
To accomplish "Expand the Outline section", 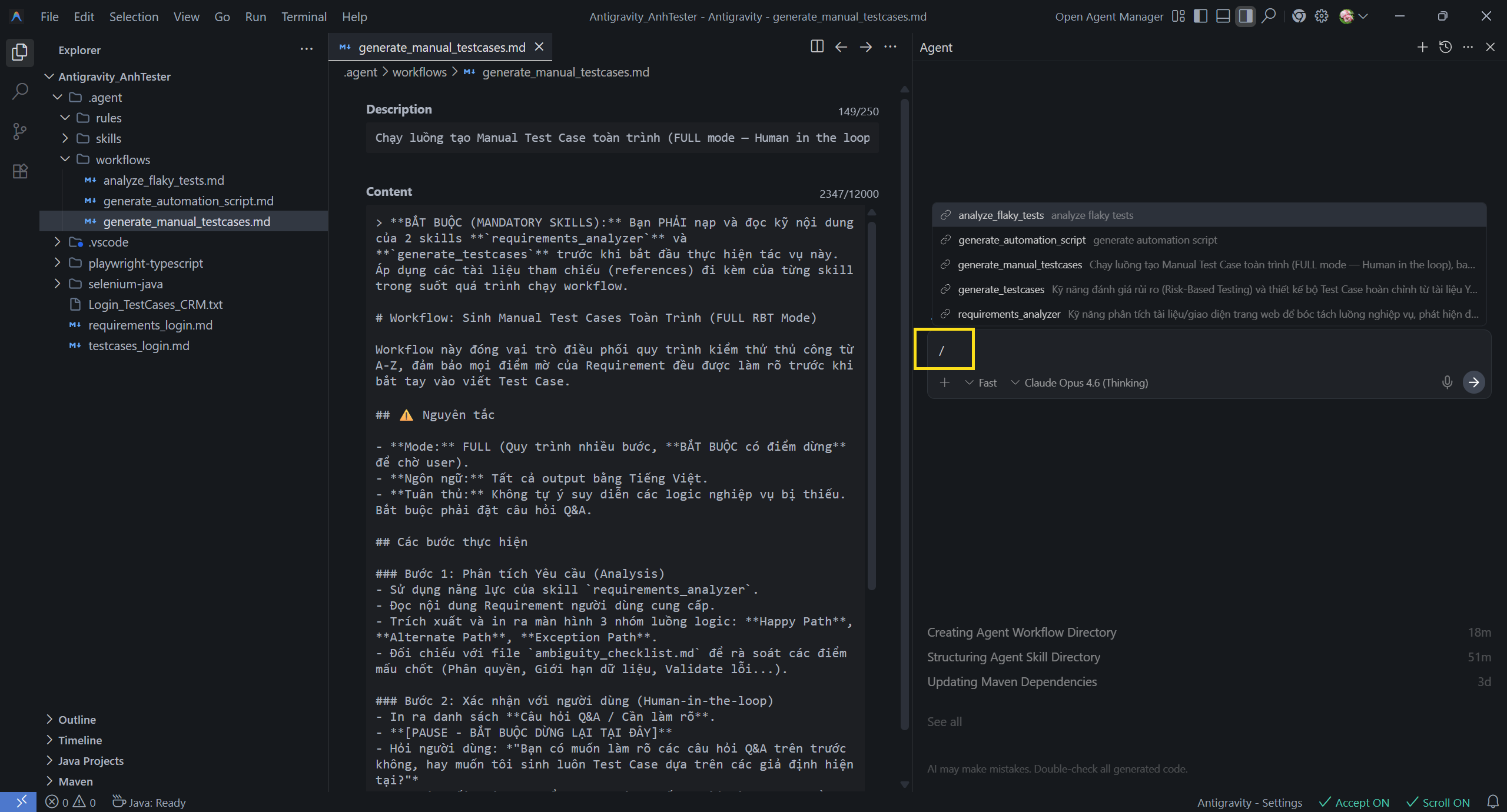I will coord(77,720).
